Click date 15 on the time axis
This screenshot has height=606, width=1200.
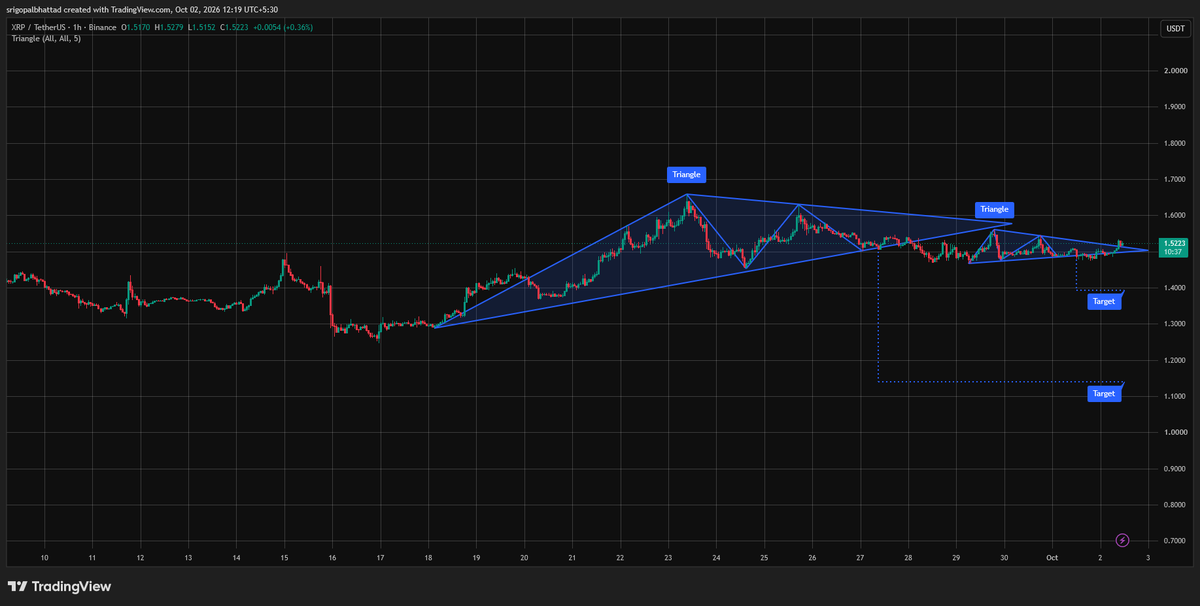click(284, 557)
